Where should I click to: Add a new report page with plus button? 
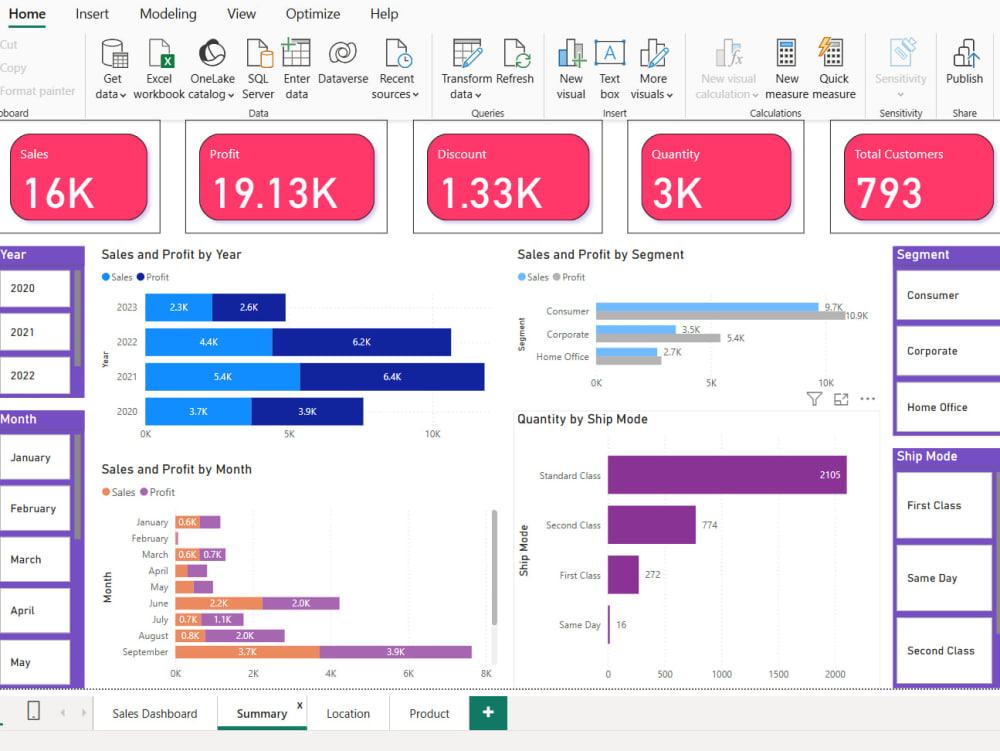point(487,712)
